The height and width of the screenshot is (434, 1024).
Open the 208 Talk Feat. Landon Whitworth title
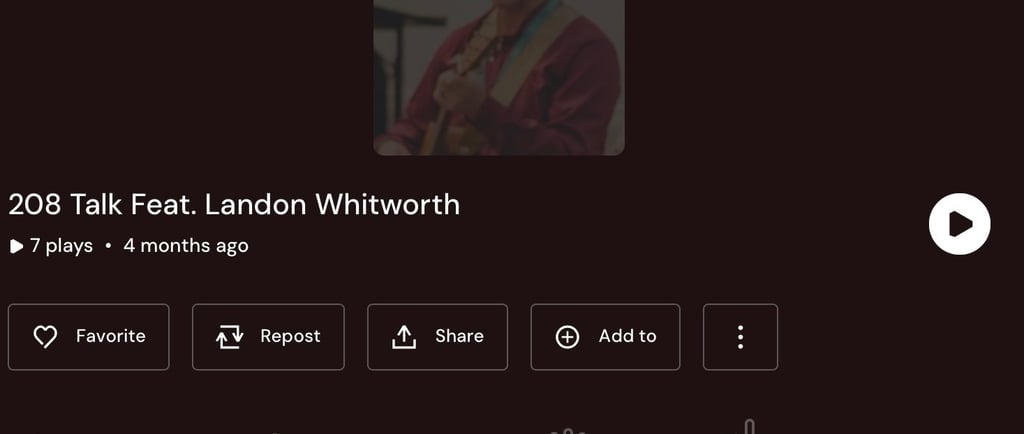tap(234, 205)
